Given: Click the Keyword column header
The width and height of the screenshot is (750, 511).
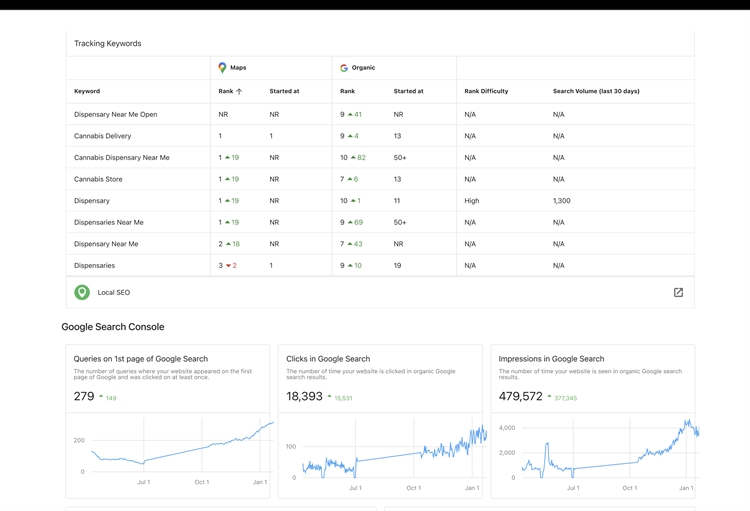Looking at the screenshot, I should pyautogui.click(x=87, y=91).
